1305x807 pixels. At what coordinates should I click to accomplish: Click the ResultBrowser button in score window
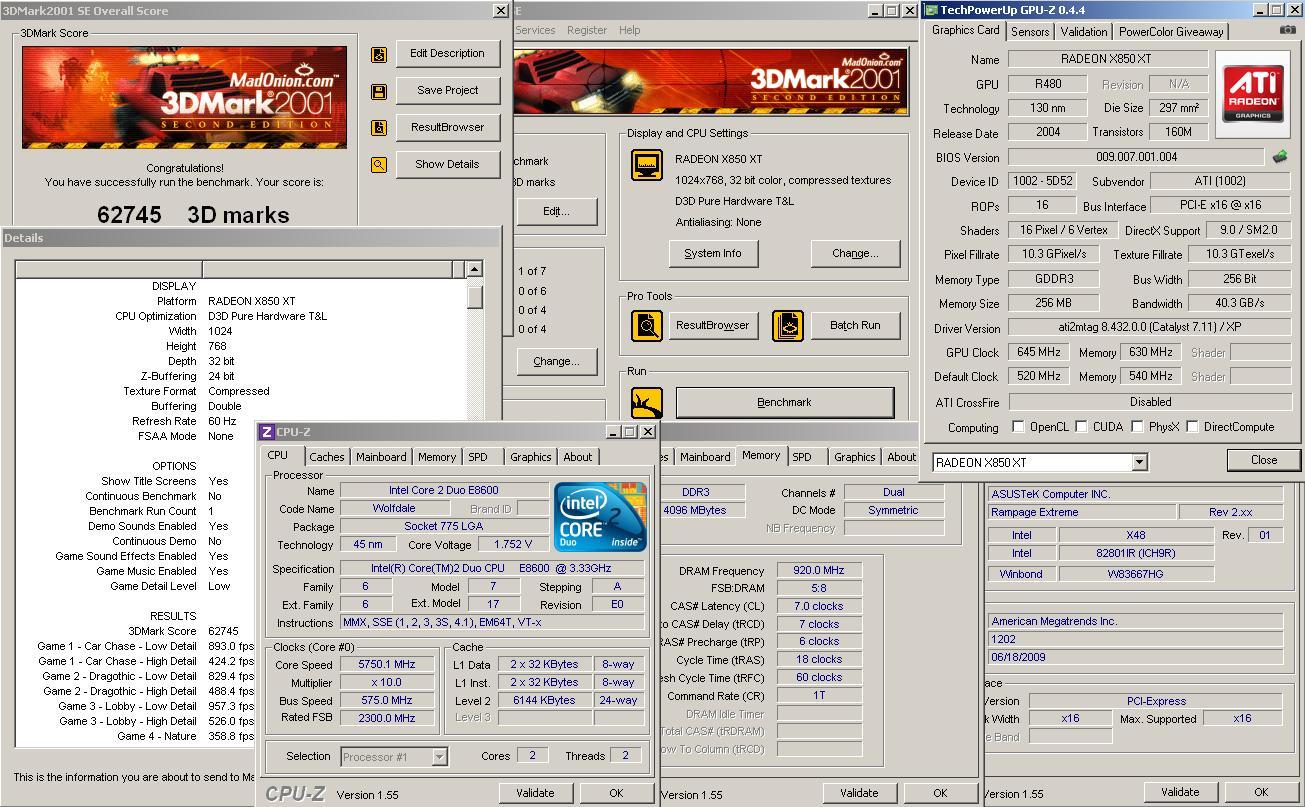tap(447, 128)
